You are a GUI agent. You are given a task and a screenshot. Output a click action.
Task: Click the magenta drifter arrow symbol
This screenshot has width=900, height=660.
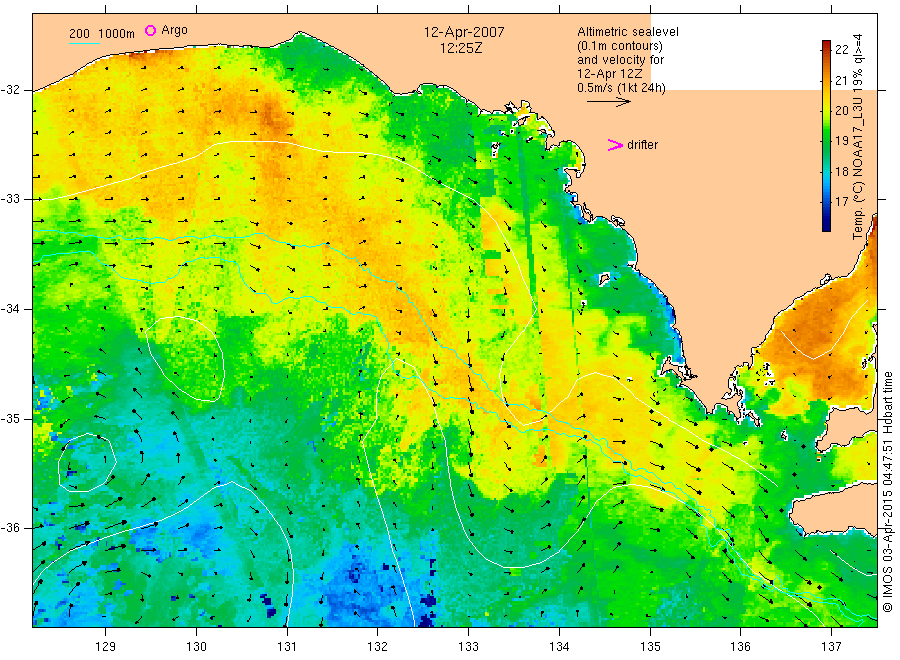coord(615,145)
